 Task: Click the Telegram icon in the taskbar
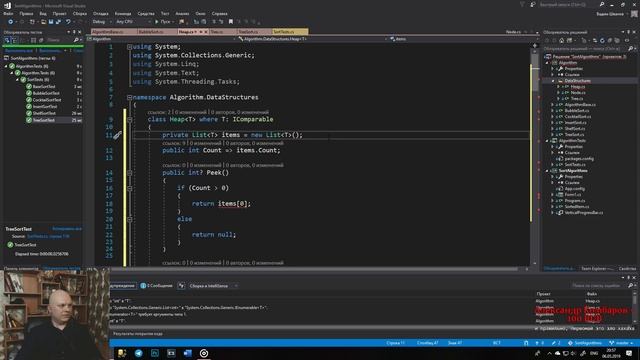139,353
